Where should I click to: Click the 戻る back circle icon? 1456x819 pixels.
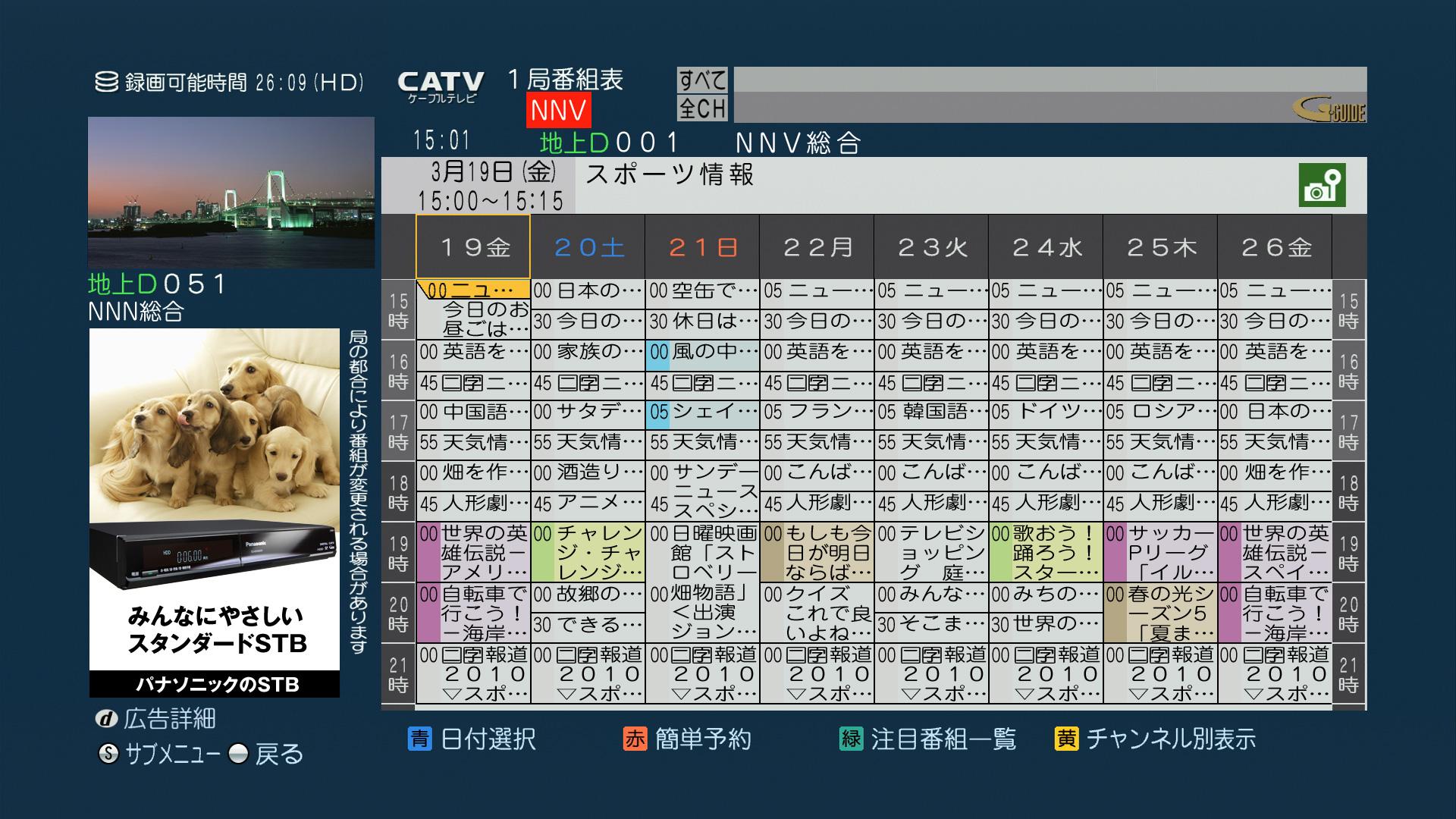(239, 754)
